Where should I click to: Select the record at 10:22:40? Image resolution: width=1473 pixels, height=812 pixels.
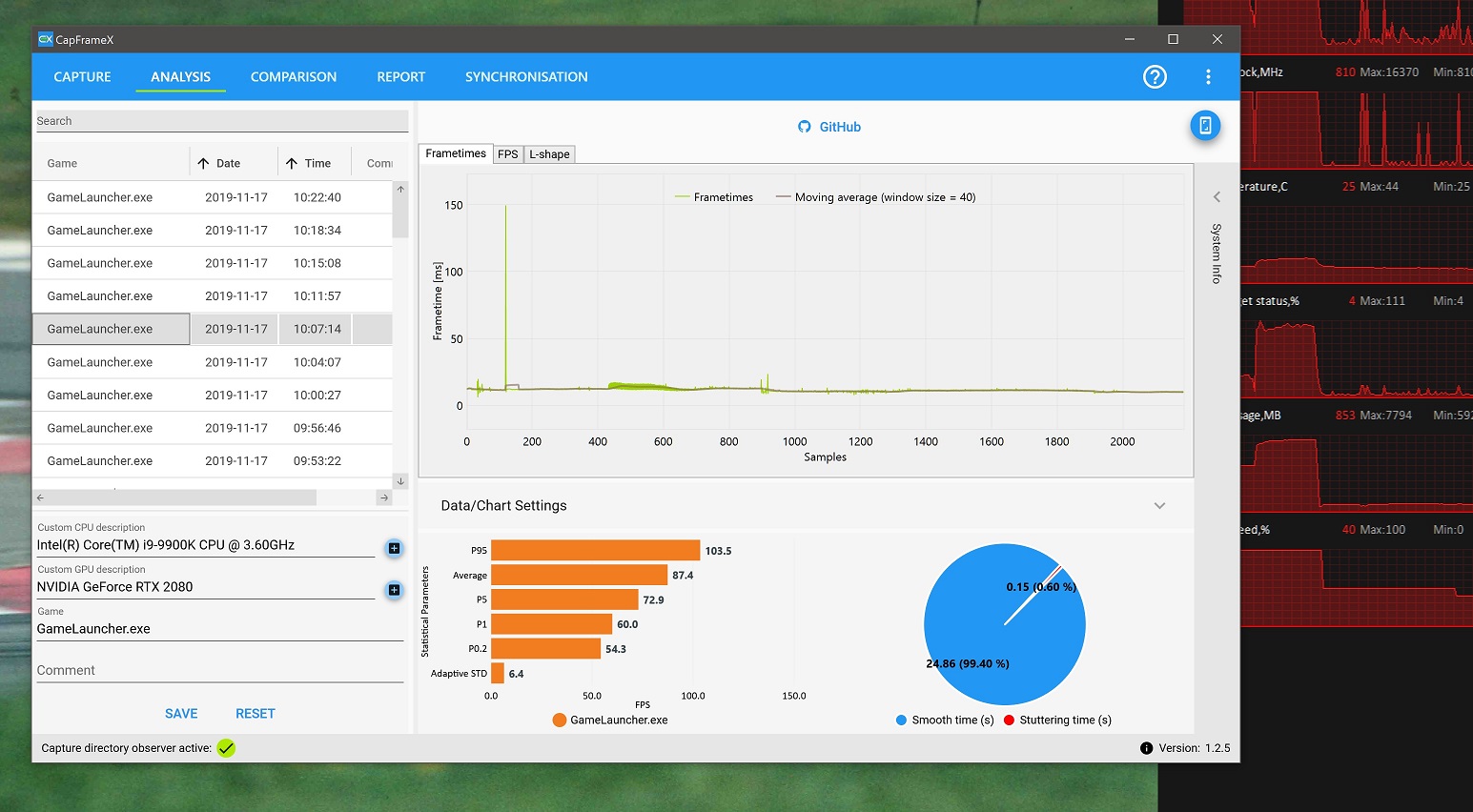pyautogui.click(x=213, y=197)
